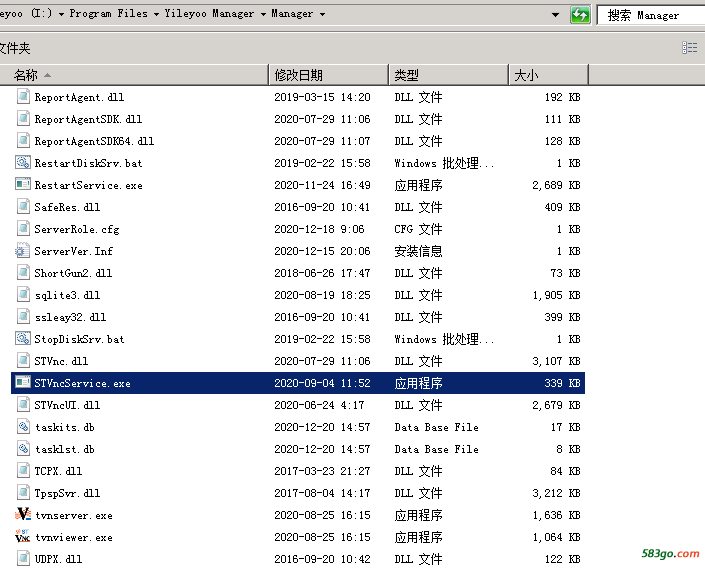This screenshot has height=569, width=705.
Task: Select the file name RestartService.exe
Action: [88, 185]
